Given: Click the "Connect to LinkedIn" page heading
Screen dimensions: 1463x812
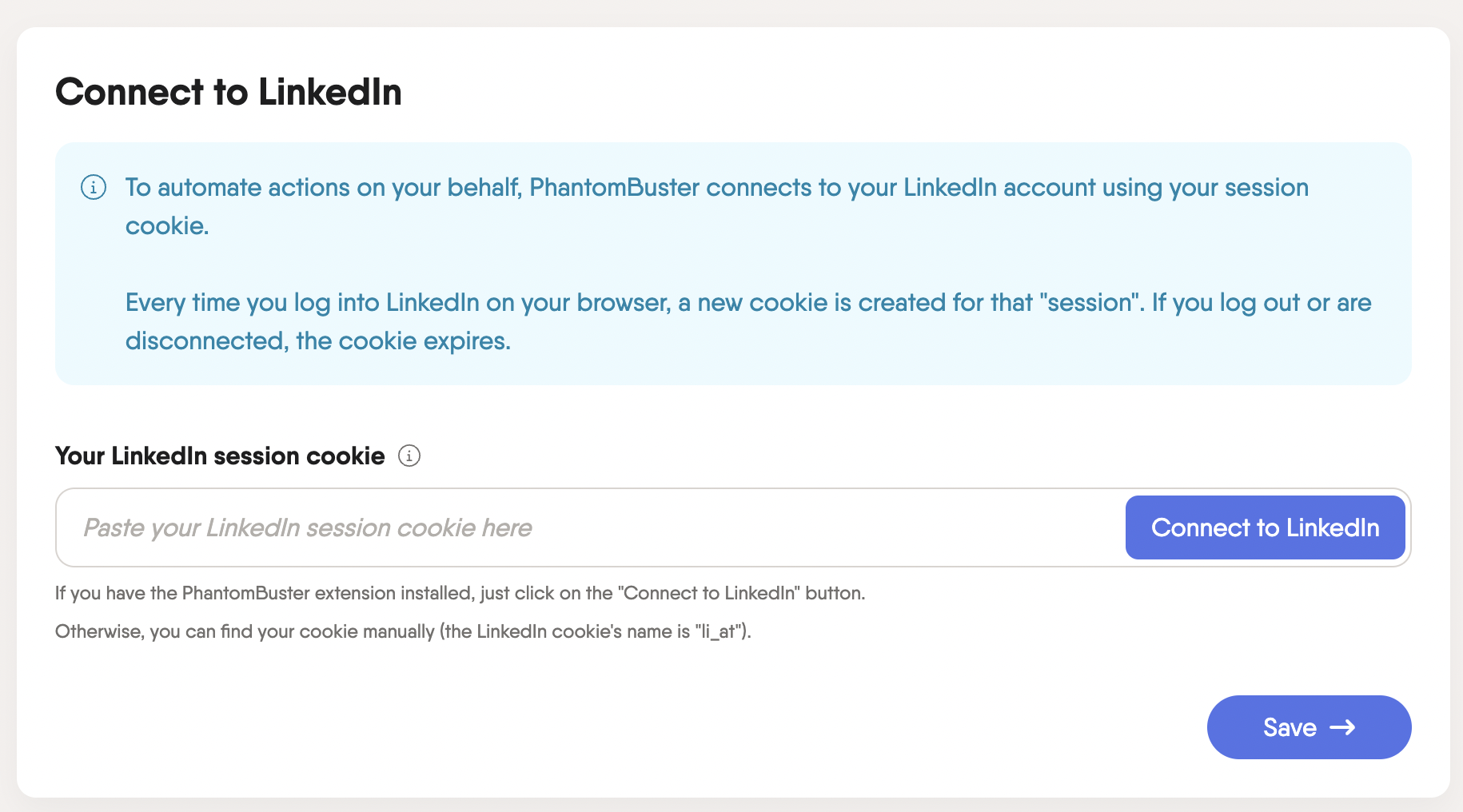Looking at the screenshot, I should click(229, 92).
